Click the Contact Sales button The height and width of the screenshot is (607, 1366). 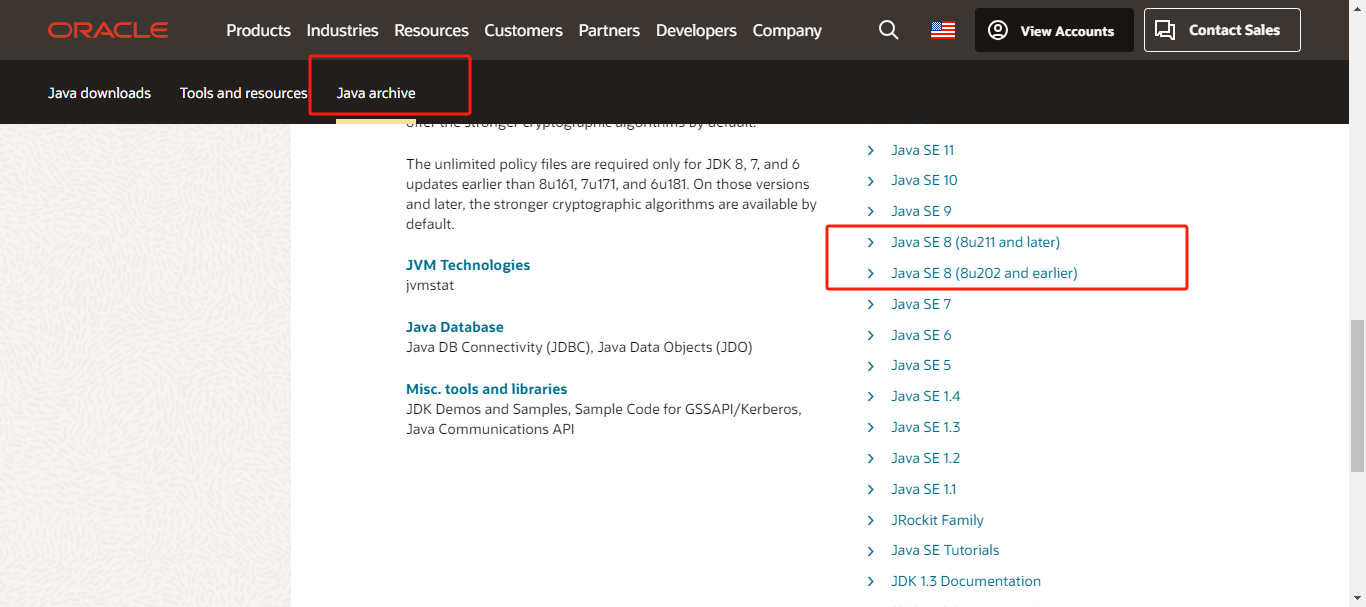[x=1222, y=30]
